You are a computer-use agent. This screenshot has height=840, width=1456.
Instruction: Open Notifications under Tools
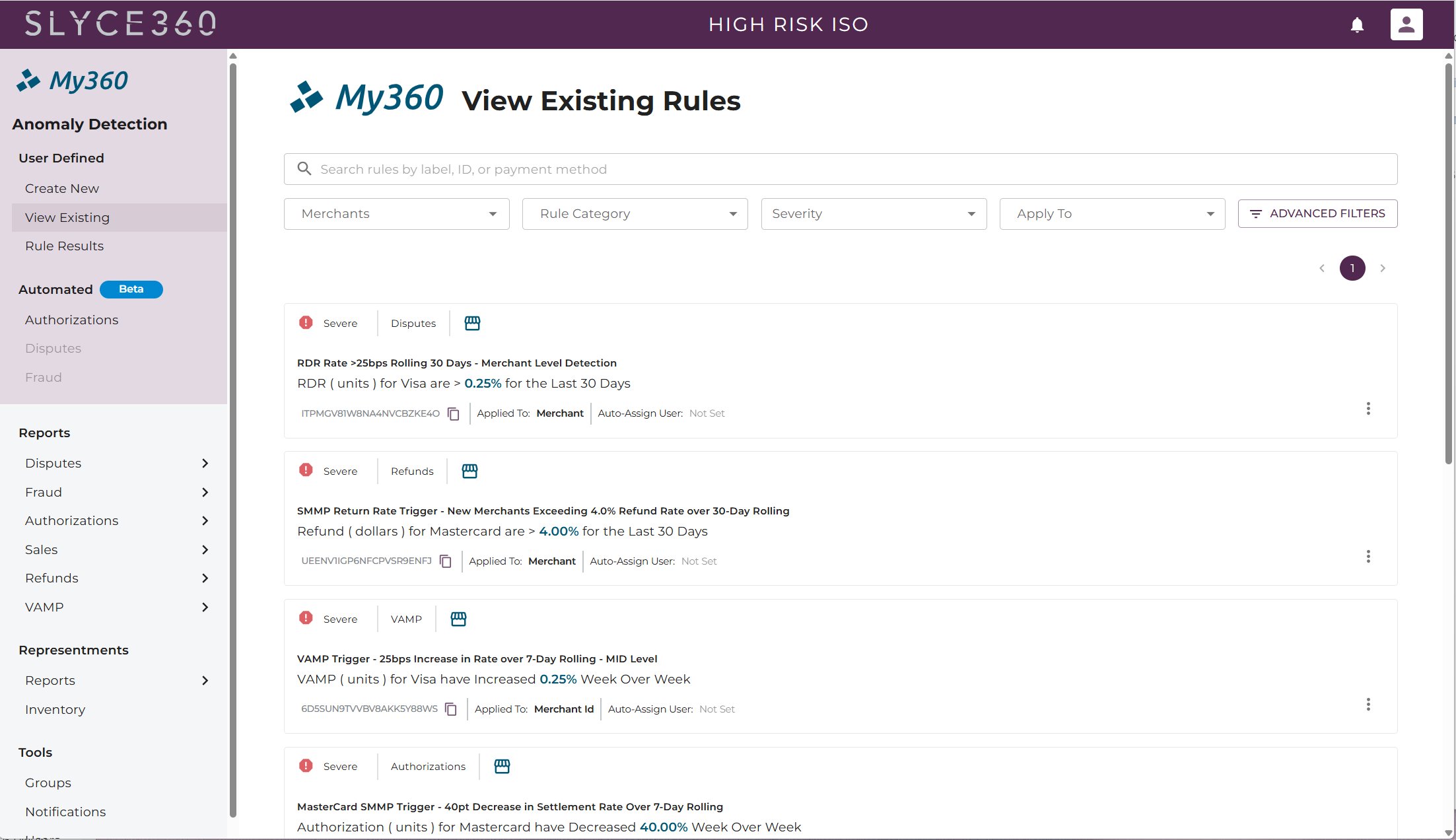65,812
